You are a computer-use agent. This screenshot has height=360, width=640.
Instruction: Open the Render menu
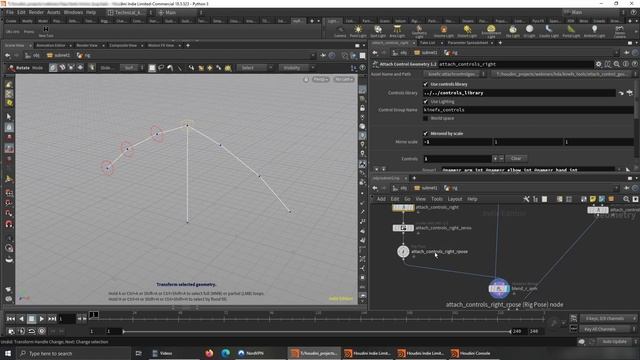pyautogui.click(x=36, y=12)
